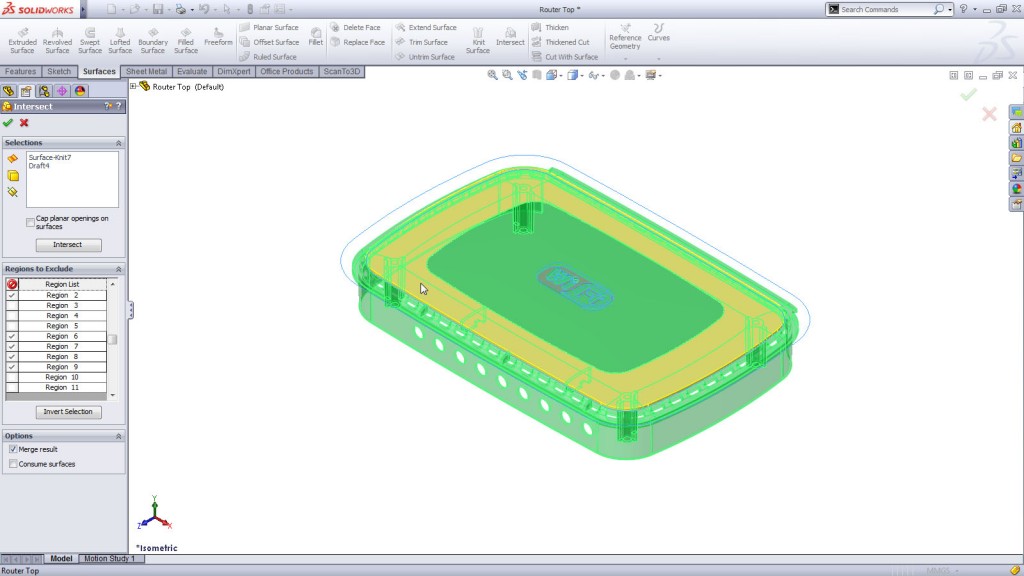Expand the Router Top tree node

[133, 86]
